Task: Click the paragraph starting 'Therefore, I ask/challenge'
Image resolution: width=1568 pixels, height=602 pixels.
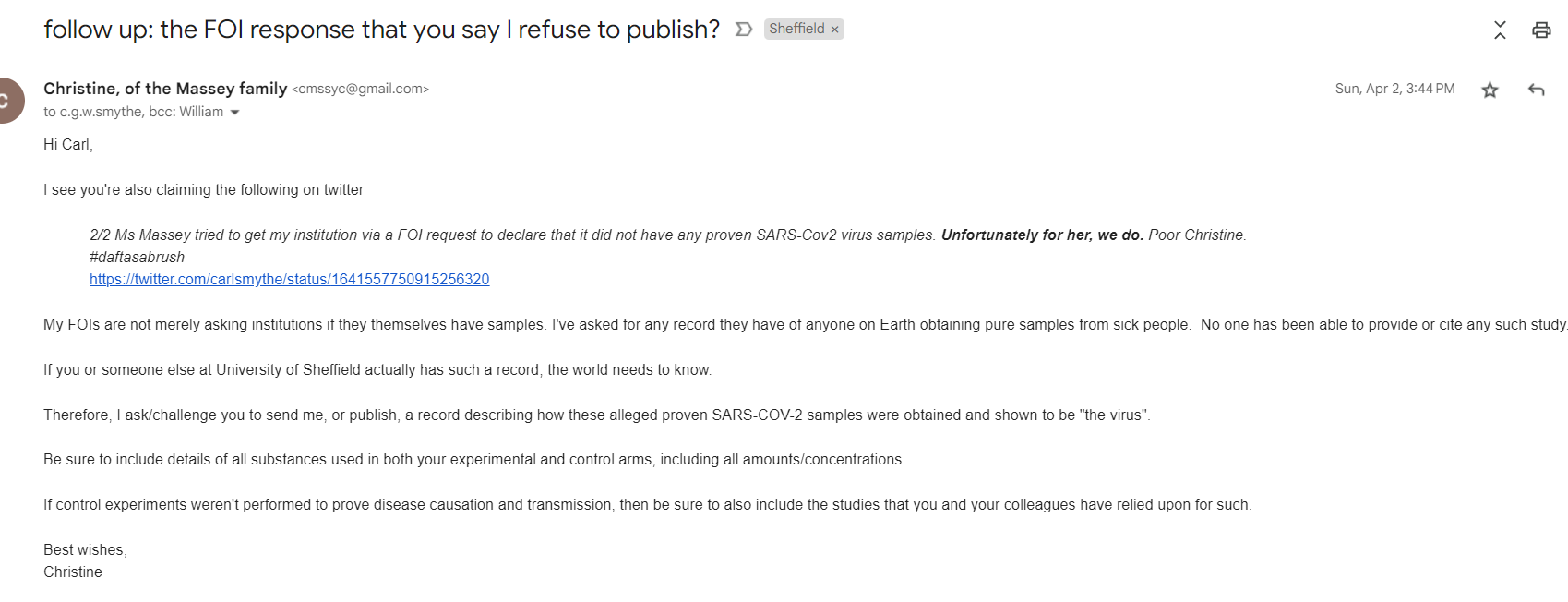Action: (597, 415)
